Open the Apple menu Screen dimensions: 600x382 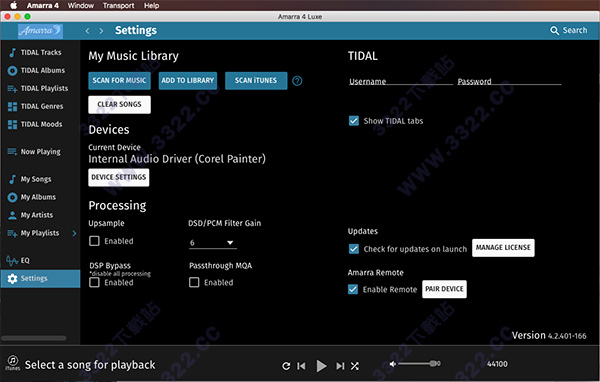[x=13, y=5]
